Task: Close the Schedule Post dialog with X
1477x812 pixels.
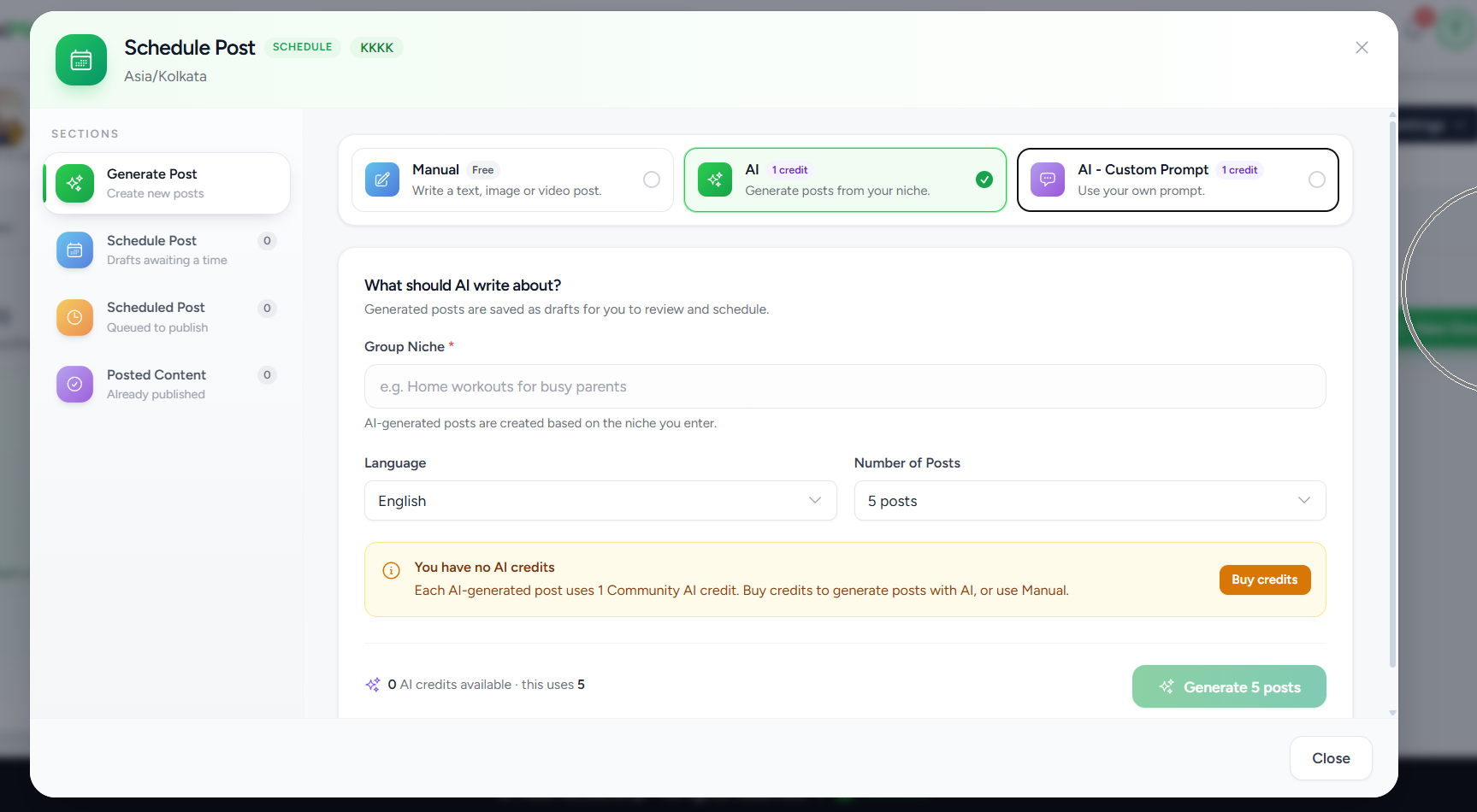Action: (1362, 48)
